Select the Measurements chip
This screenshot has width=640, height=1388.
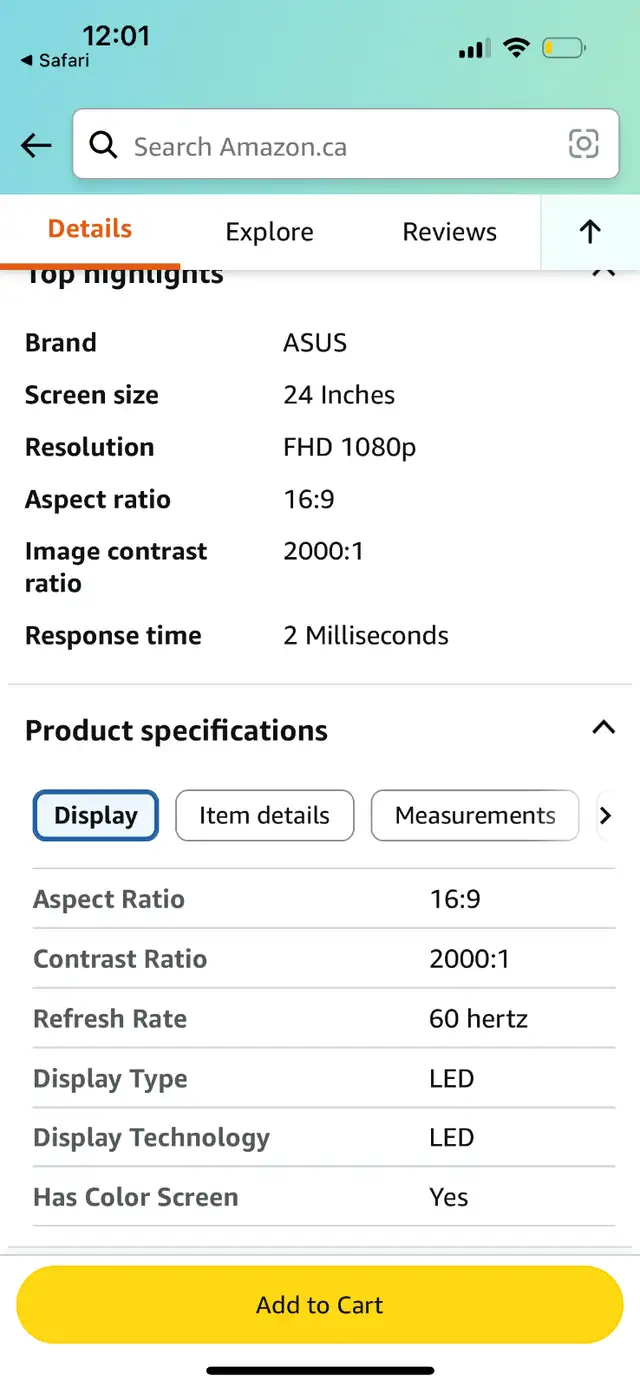[x=475, y=815]
